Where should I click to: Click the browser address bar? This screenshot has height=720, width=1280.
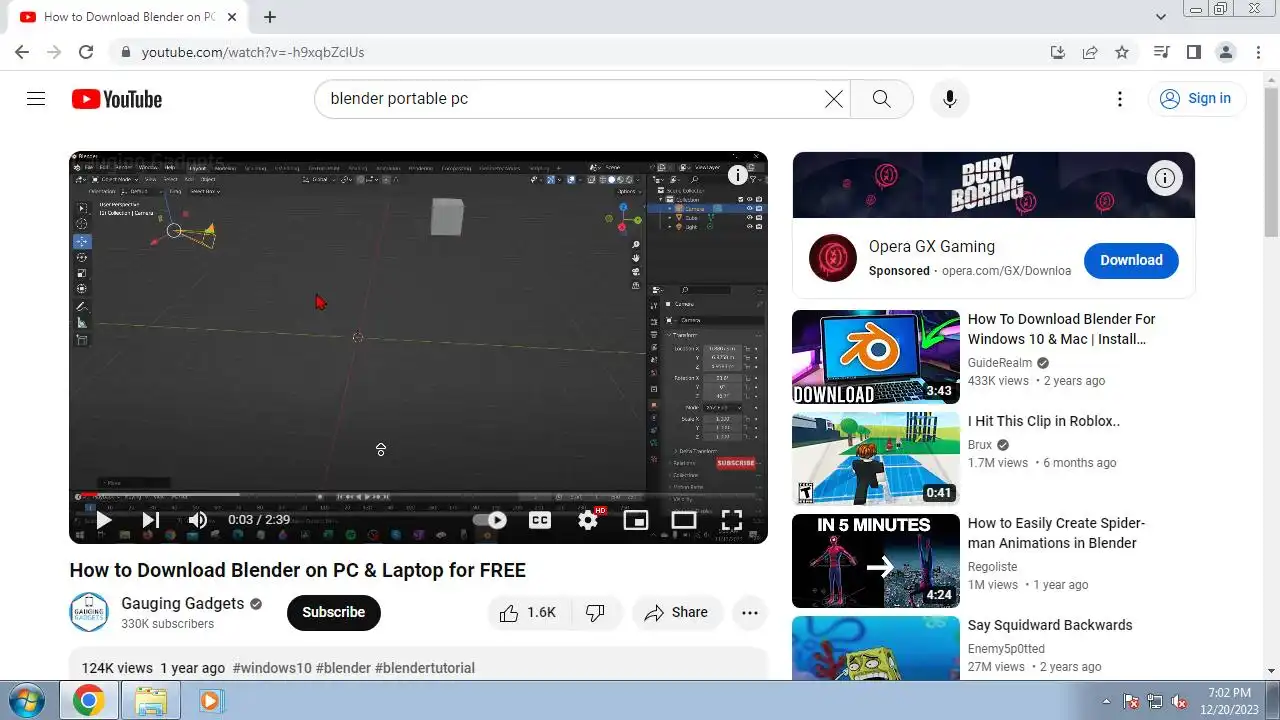pos(580,52)
